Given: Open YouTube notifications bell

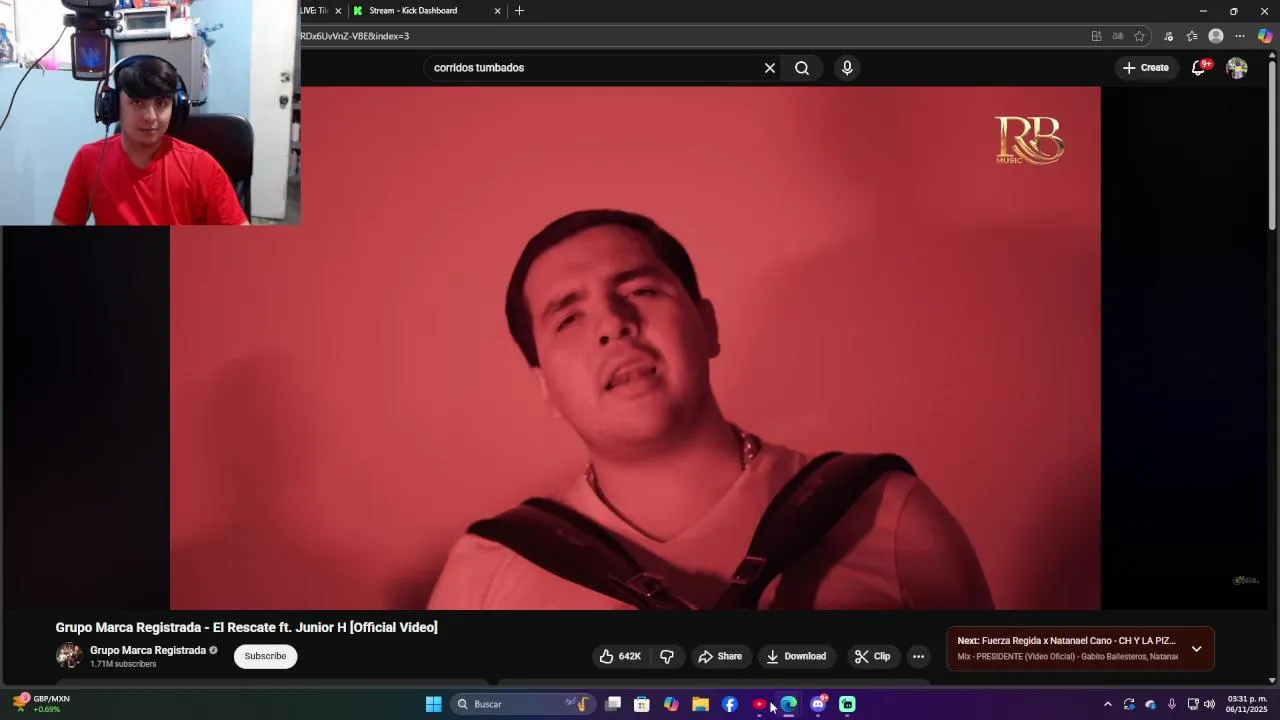Looking at the screenshot, I should tap(1199, 68).
